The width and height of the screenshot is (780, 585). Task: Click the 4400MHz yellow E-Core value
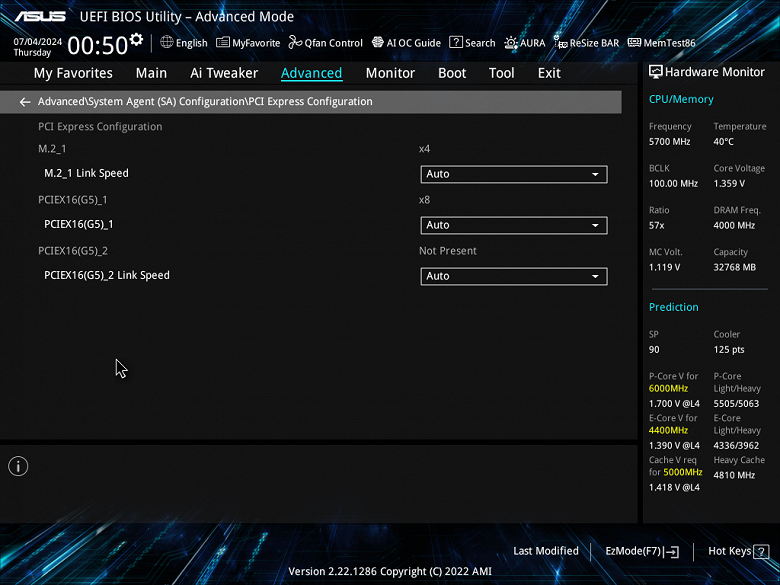[668, 430]
